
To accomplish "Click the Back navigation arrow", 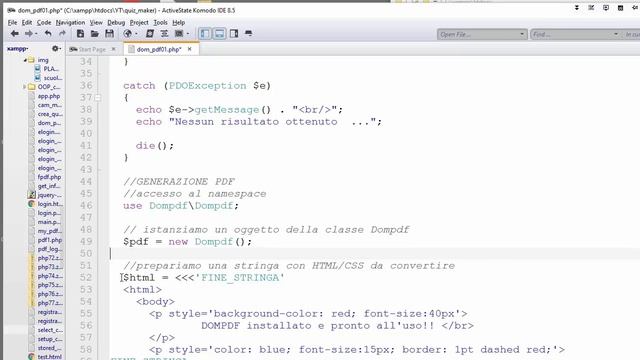I will [15, 34].
